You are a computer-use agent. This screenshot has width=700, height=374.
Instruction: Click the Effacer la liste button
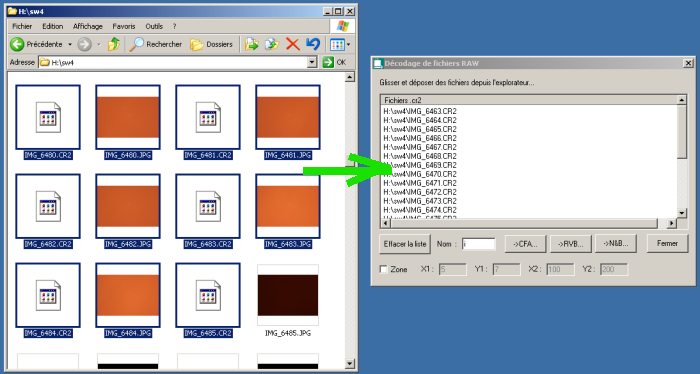405,244
